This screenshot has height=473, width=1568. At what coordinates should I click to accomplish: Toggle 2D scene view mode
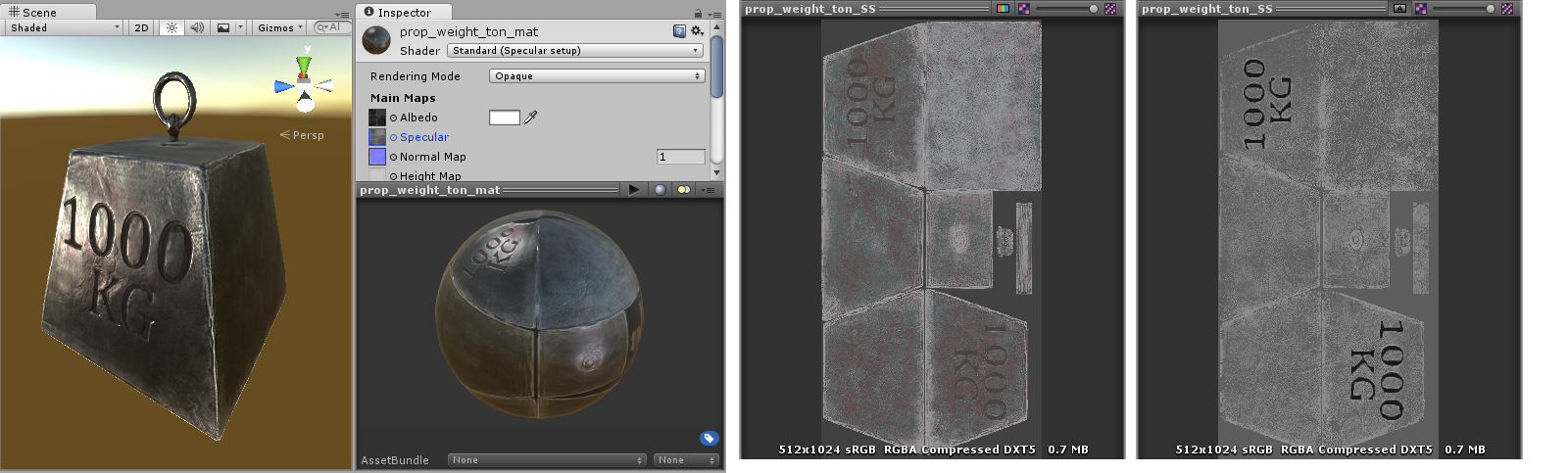141,27
